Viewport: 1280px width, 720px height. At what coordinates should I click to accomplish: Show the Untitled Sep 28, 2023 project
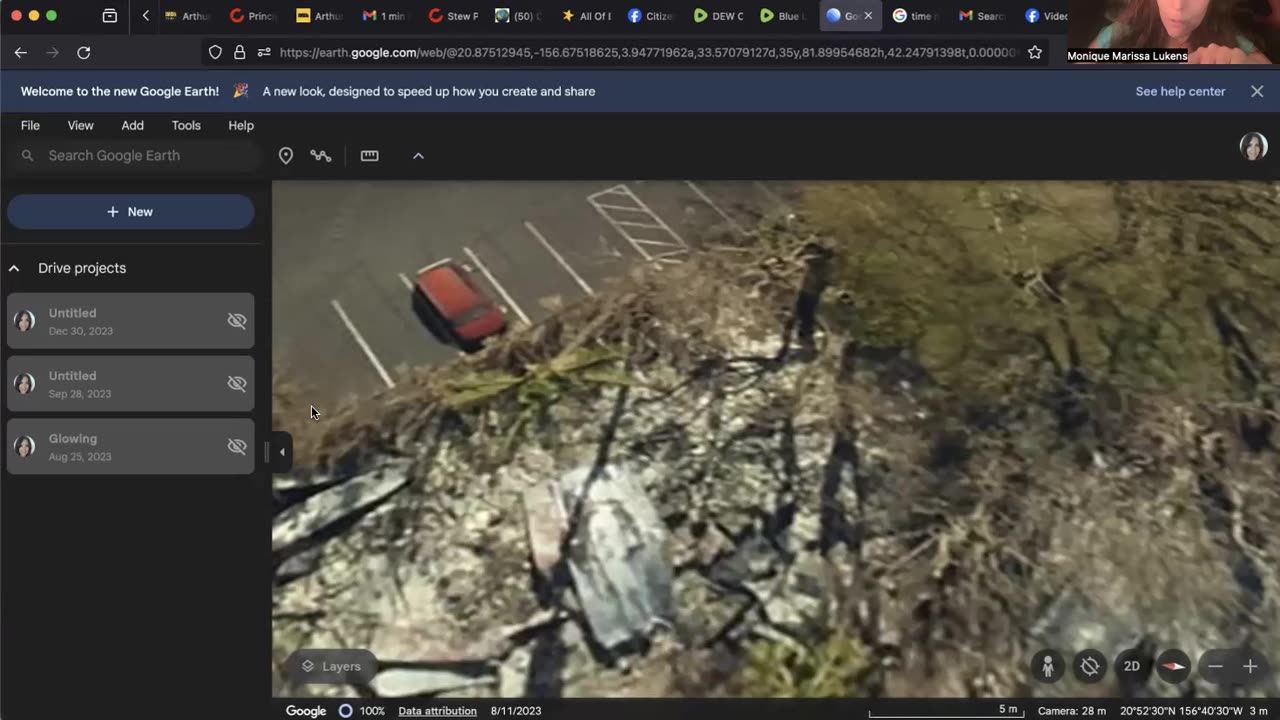237,384
